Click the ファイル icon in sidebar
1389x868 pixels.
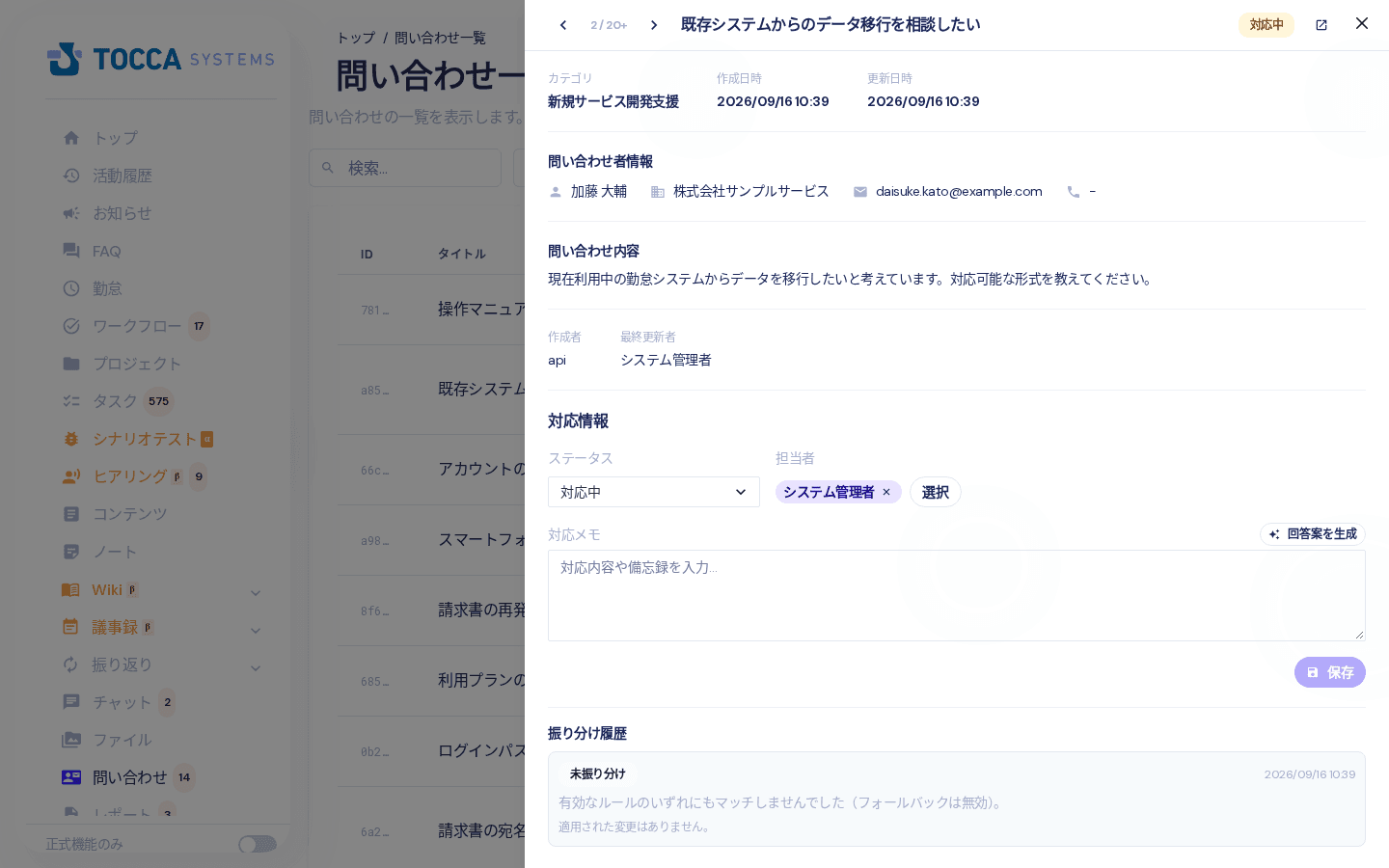[71, 740]
